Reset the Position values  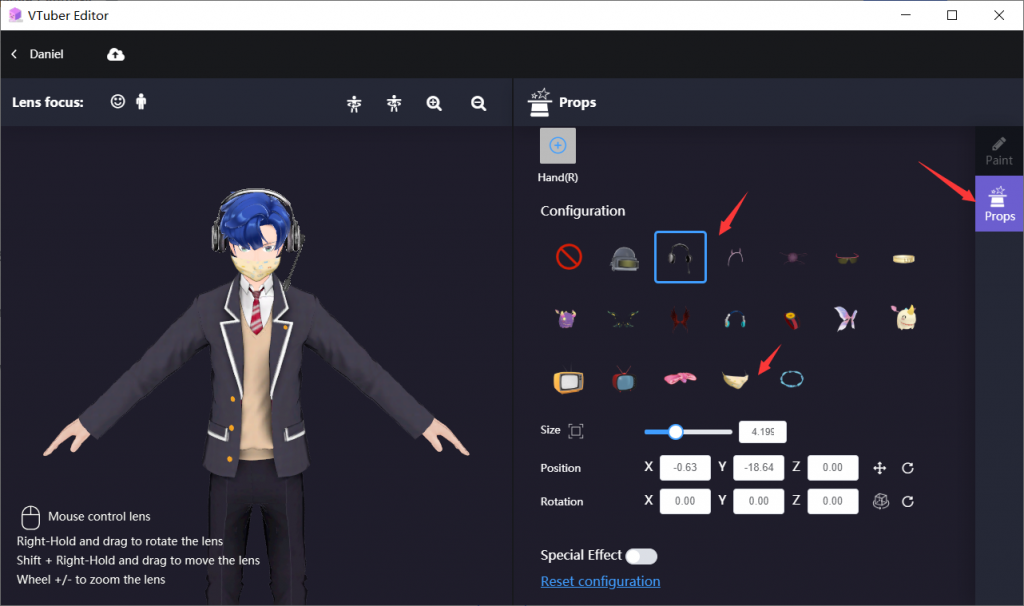pos(908,468)
